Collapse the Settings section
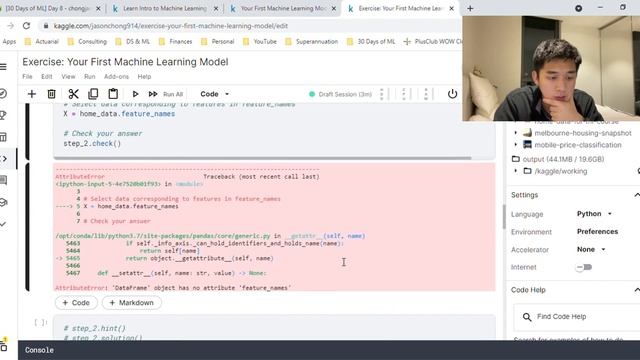This screenshot has height=360, width=640. [x=636, y=195]
